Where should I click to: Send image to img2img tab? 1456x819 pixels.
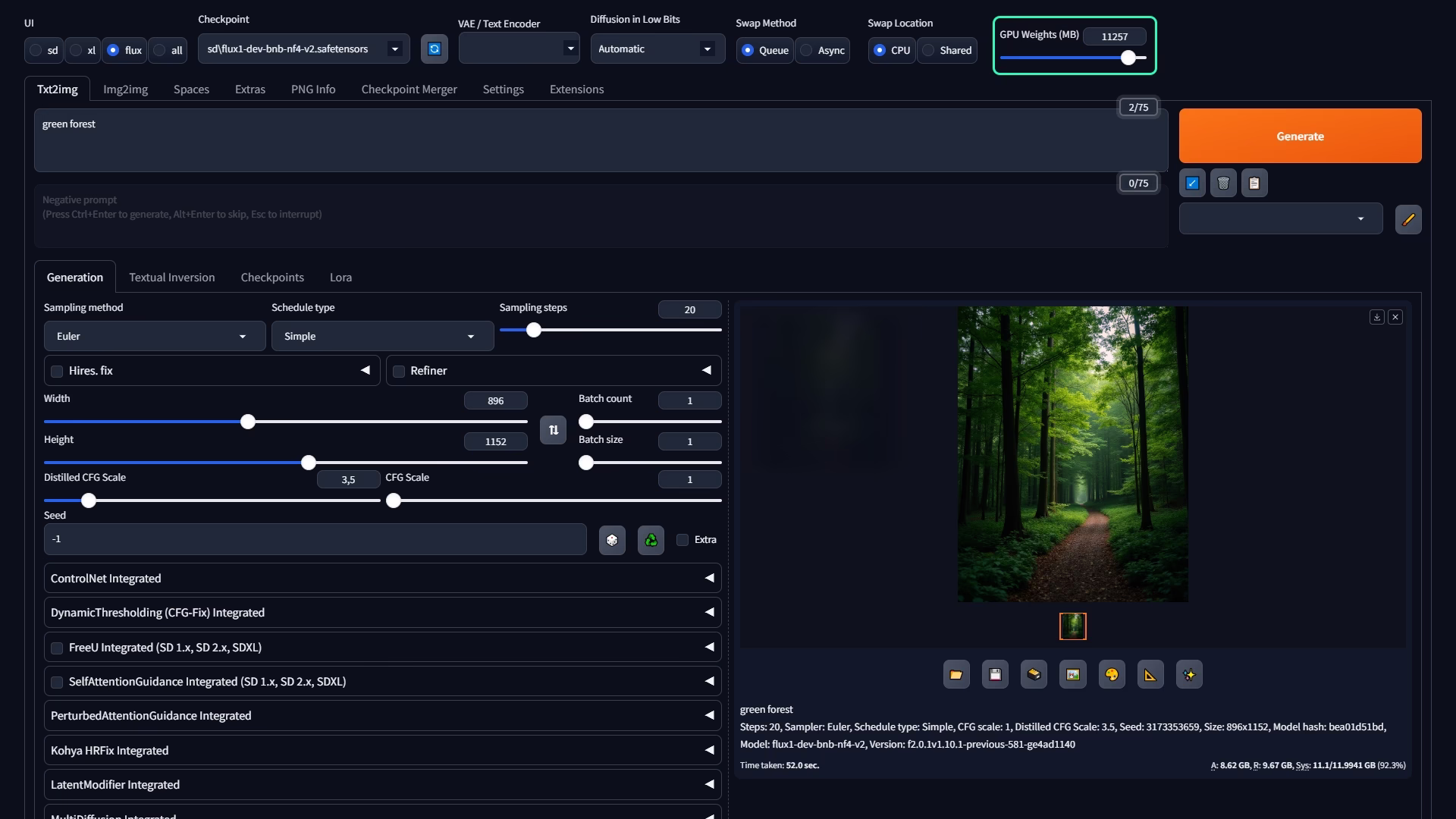(1073, 674)
